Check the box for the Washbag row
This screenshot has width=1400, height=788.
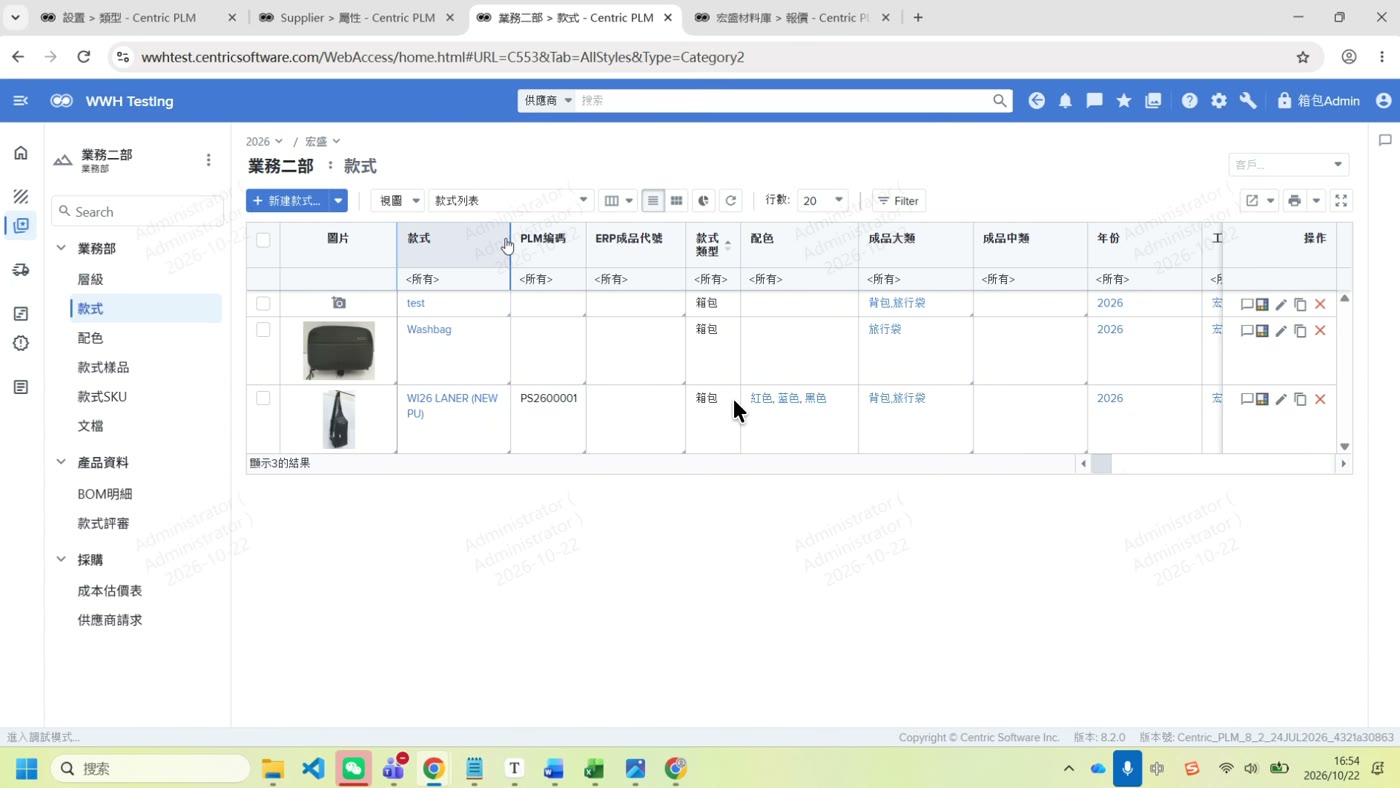click(x=263, y=330)
